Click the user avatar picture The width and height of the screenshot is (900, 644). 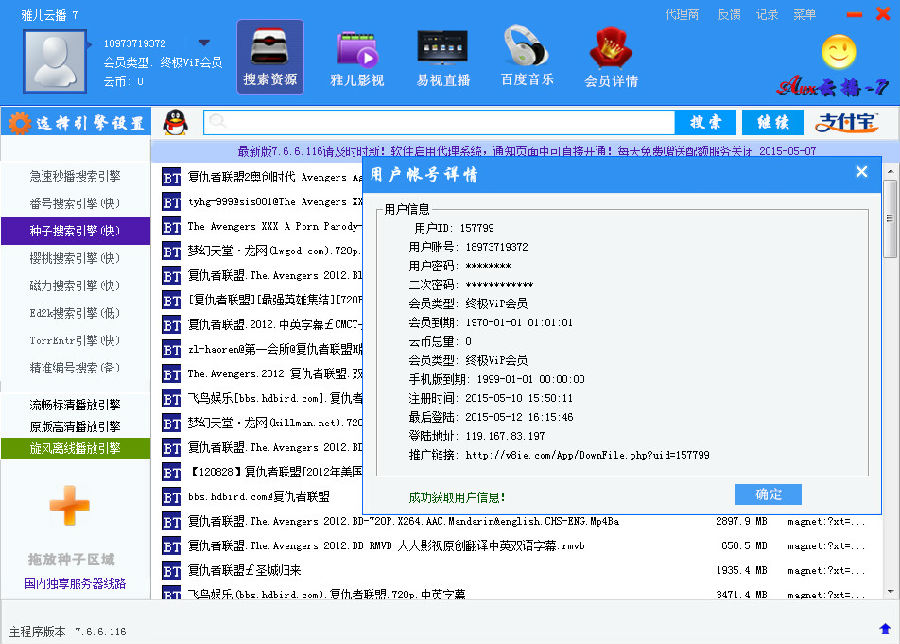55,61
